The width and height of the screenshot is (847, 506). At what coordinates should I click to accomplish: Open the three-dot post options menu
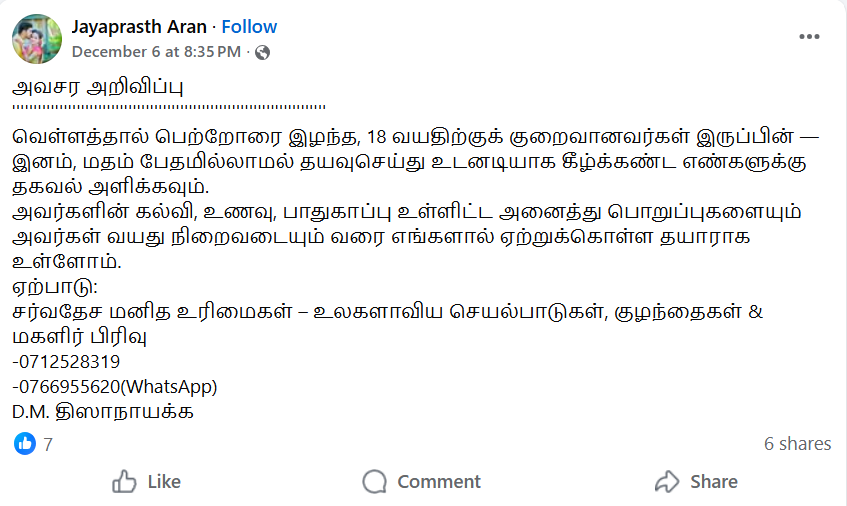tap(809, 37)
